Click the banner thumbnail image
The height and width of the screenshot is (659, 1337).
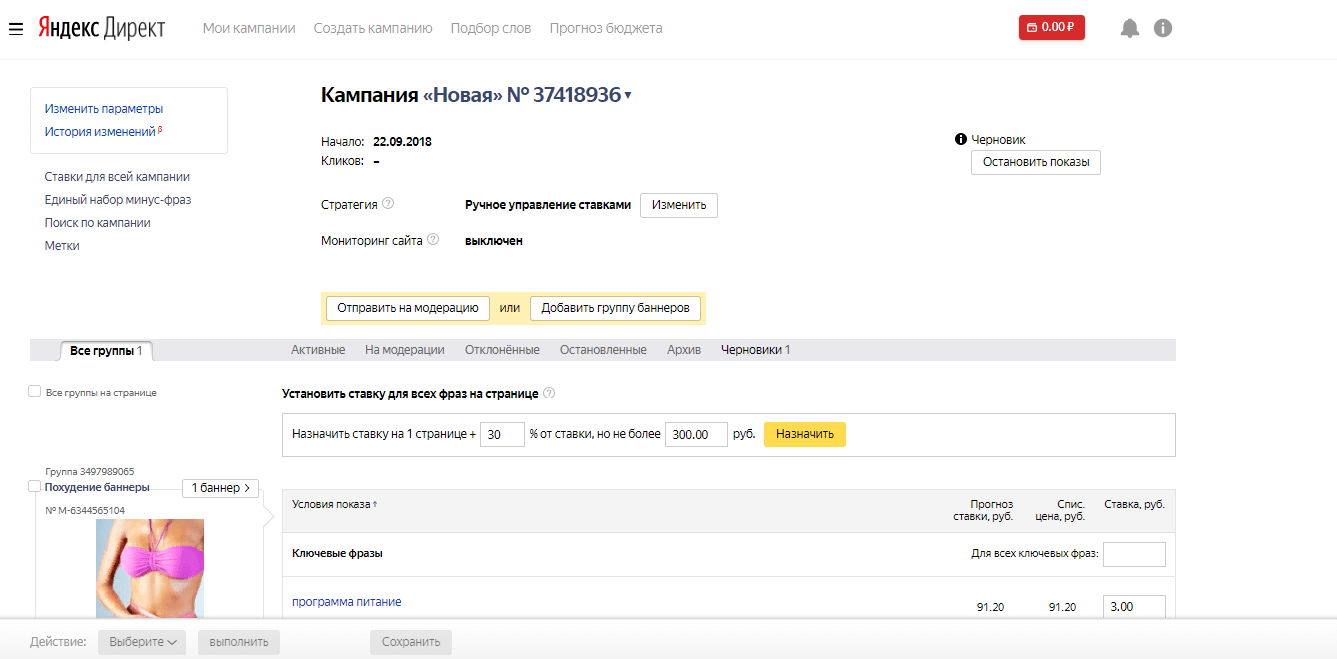150,567
